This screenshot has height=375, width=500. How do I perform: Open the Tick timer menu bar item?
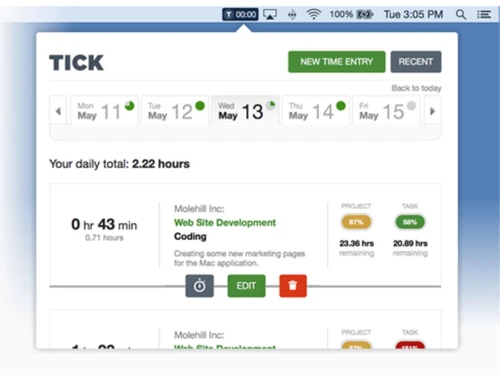click(x=240, y=14)
